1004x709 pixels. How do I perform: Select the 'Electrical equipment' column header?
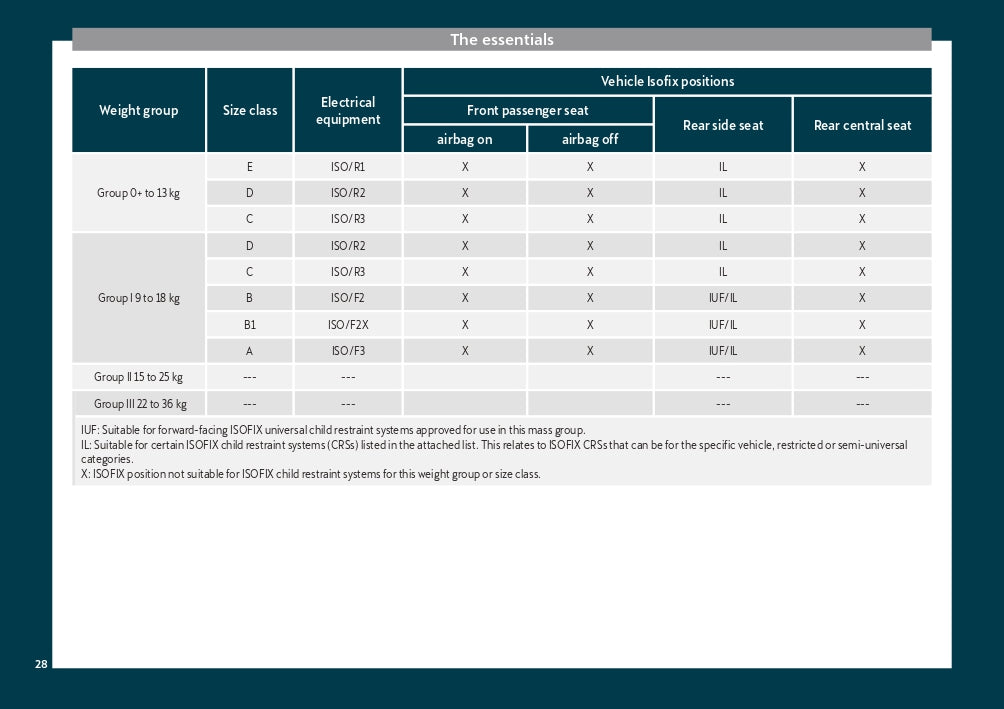click(x=348, y=110)
